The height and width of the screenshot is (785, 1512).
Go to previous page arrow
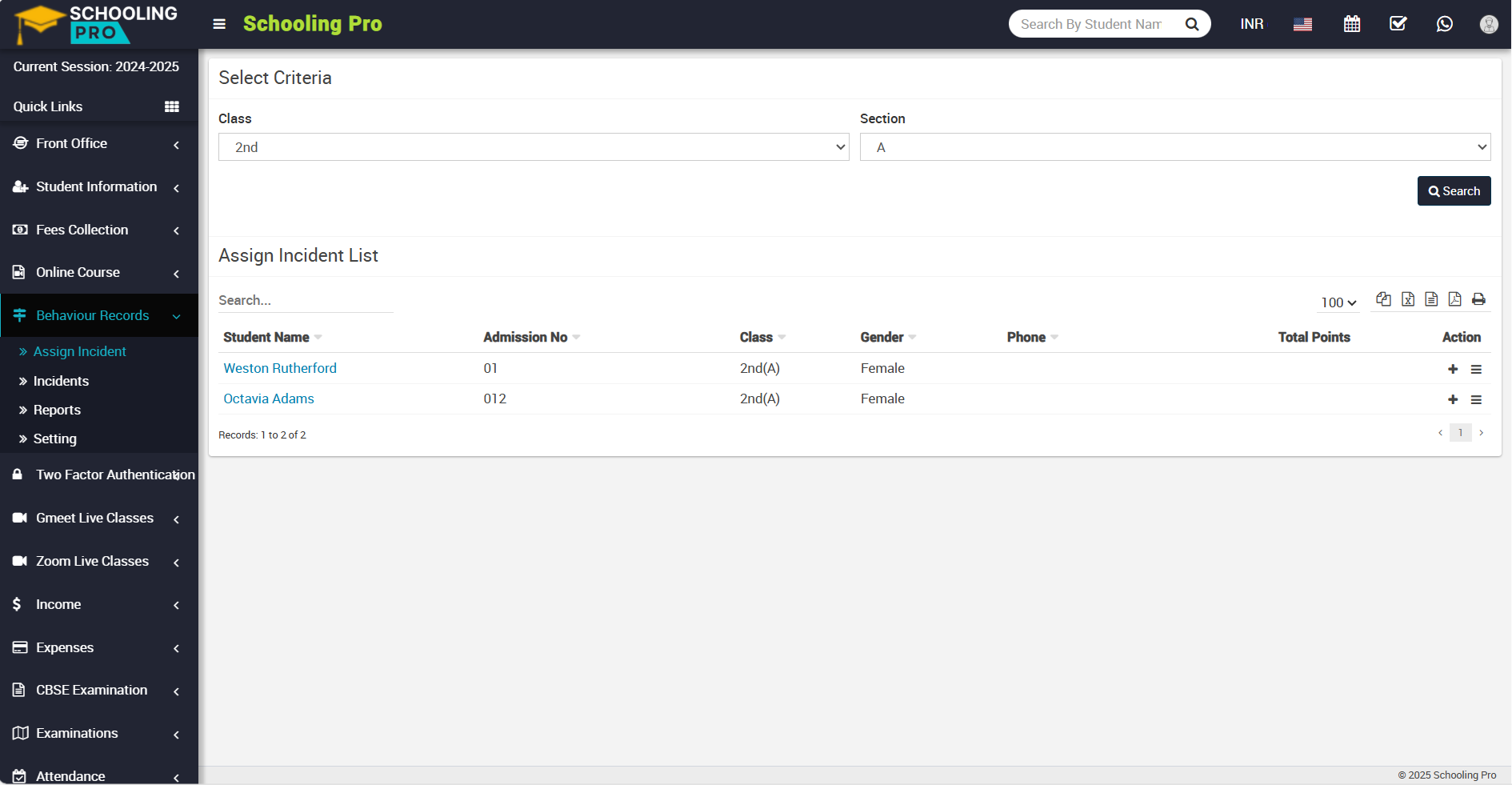pyautogui.click(x=1440, y=433)
